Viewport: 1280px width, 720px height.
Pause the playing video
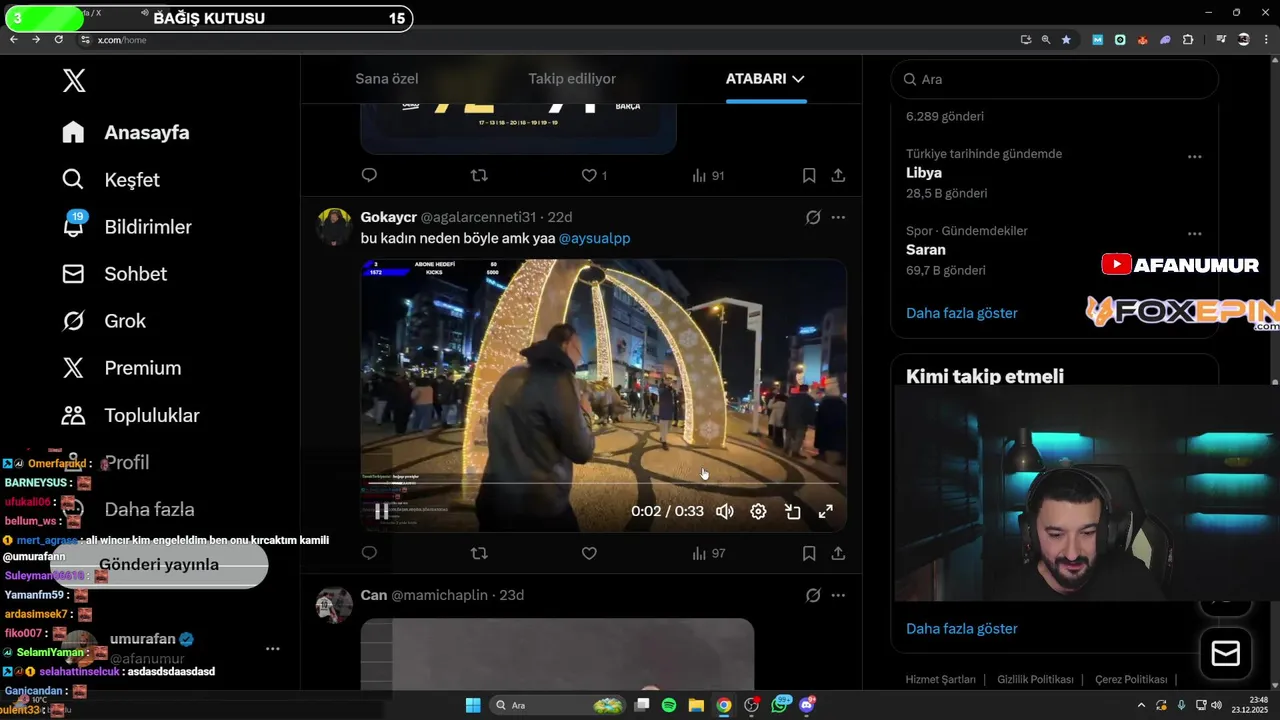pos(381,511)
